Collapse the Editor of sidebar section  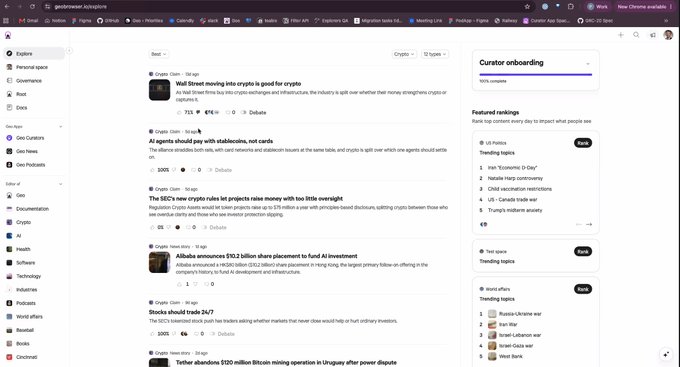pos(60,184)
